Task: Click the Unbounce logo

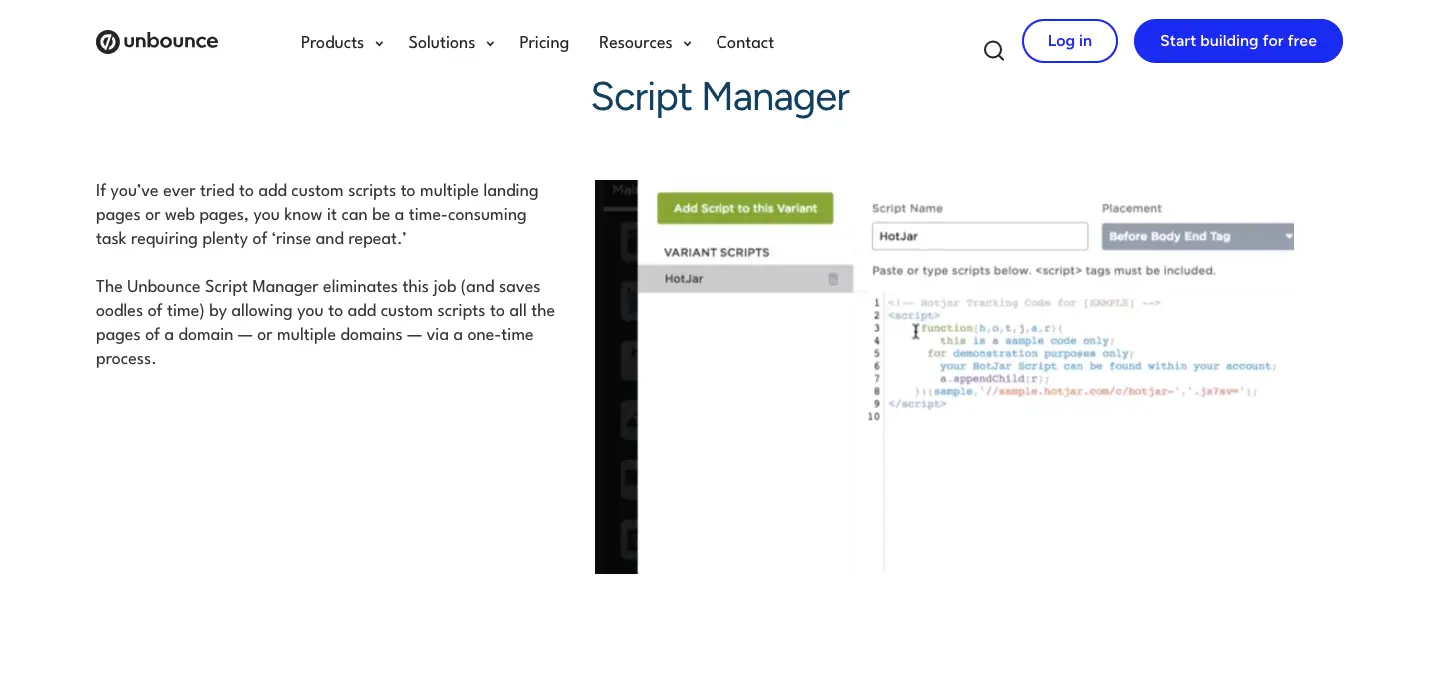Action: (157, 42)
